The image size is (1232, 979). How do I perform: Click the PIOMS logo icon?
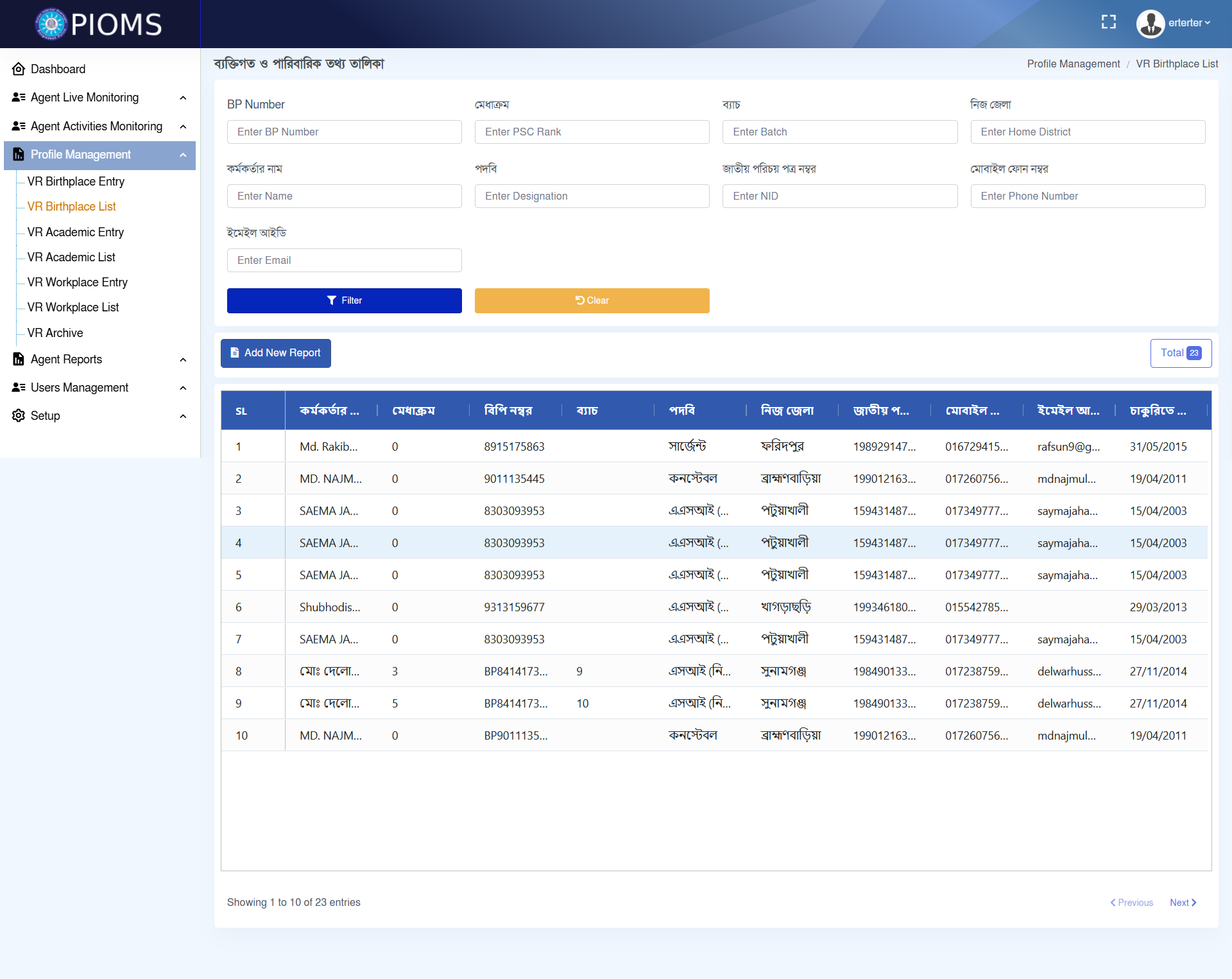point(51,24)
